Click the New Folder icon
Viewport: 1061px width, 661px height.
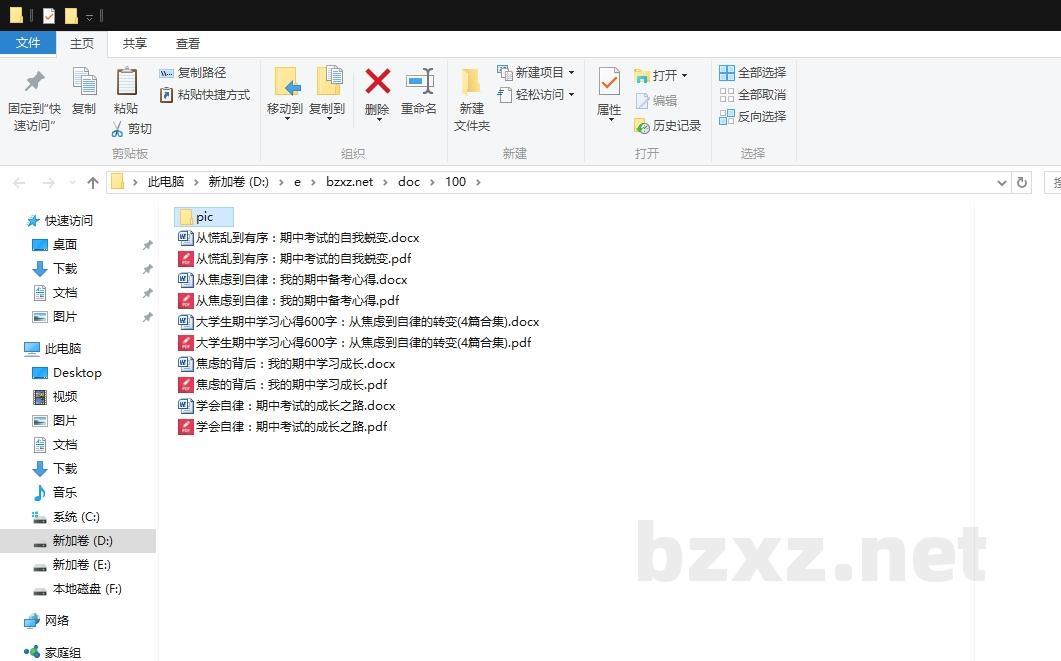click(x=471, y=82)
